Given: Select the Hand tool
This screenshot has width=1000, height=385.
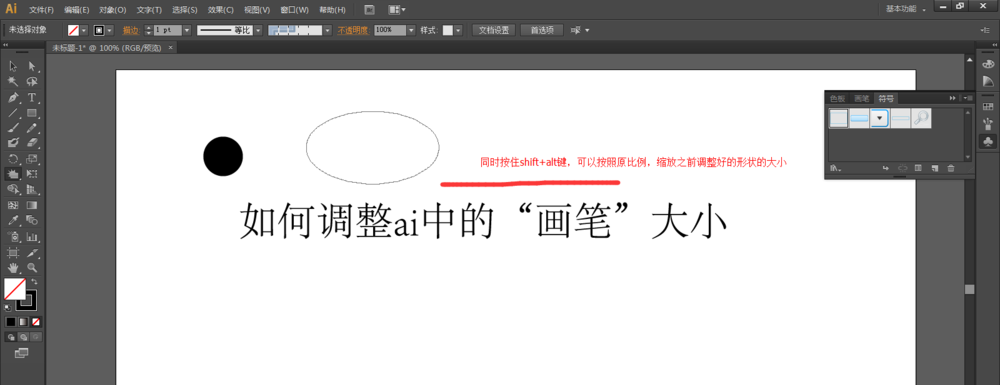Looking at the screenshot, I should click(13, 268).
